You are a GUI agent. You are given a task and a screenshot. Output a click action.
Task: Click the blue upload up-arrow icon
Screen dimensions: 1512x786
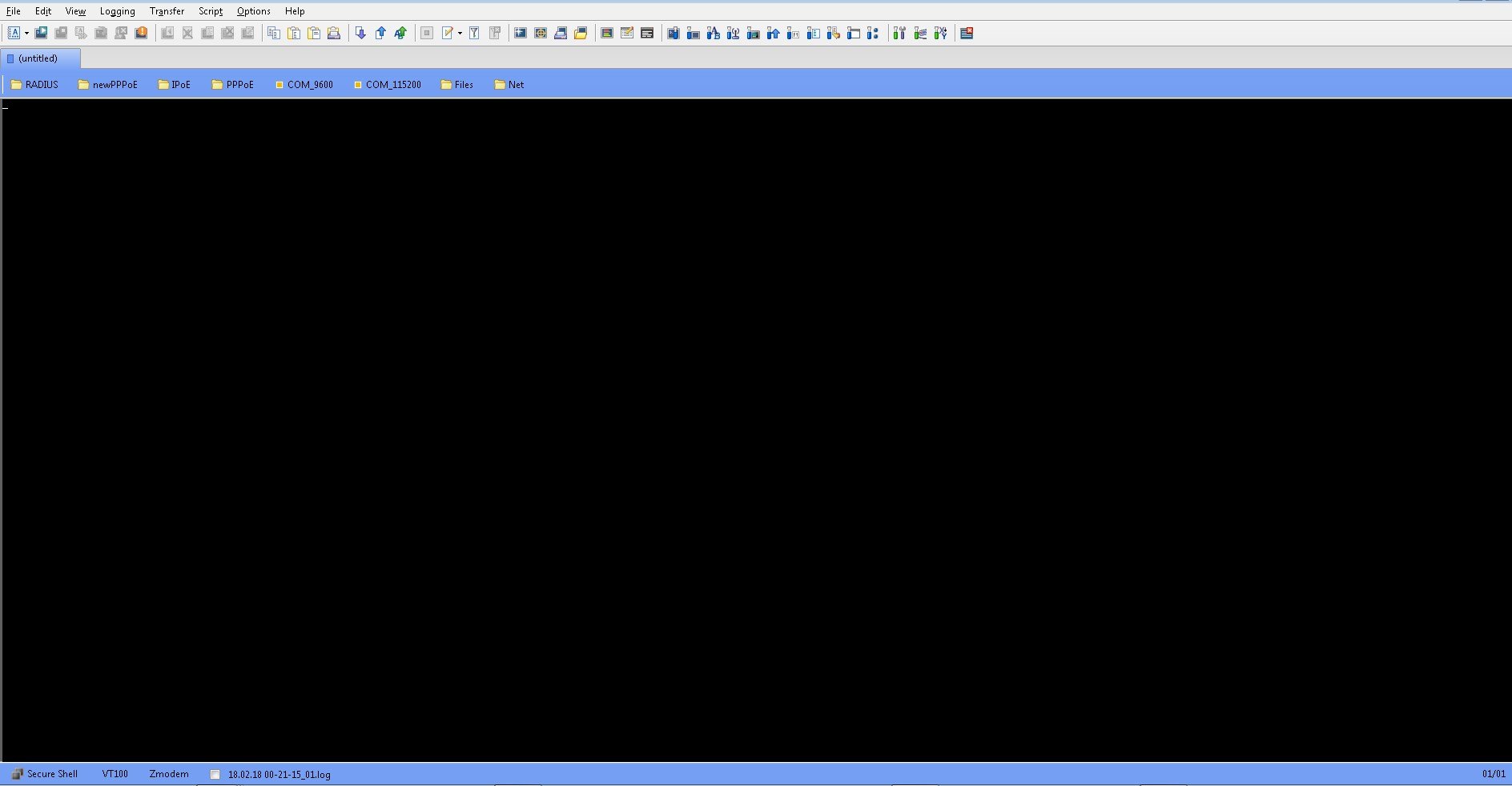pos(380,33)
